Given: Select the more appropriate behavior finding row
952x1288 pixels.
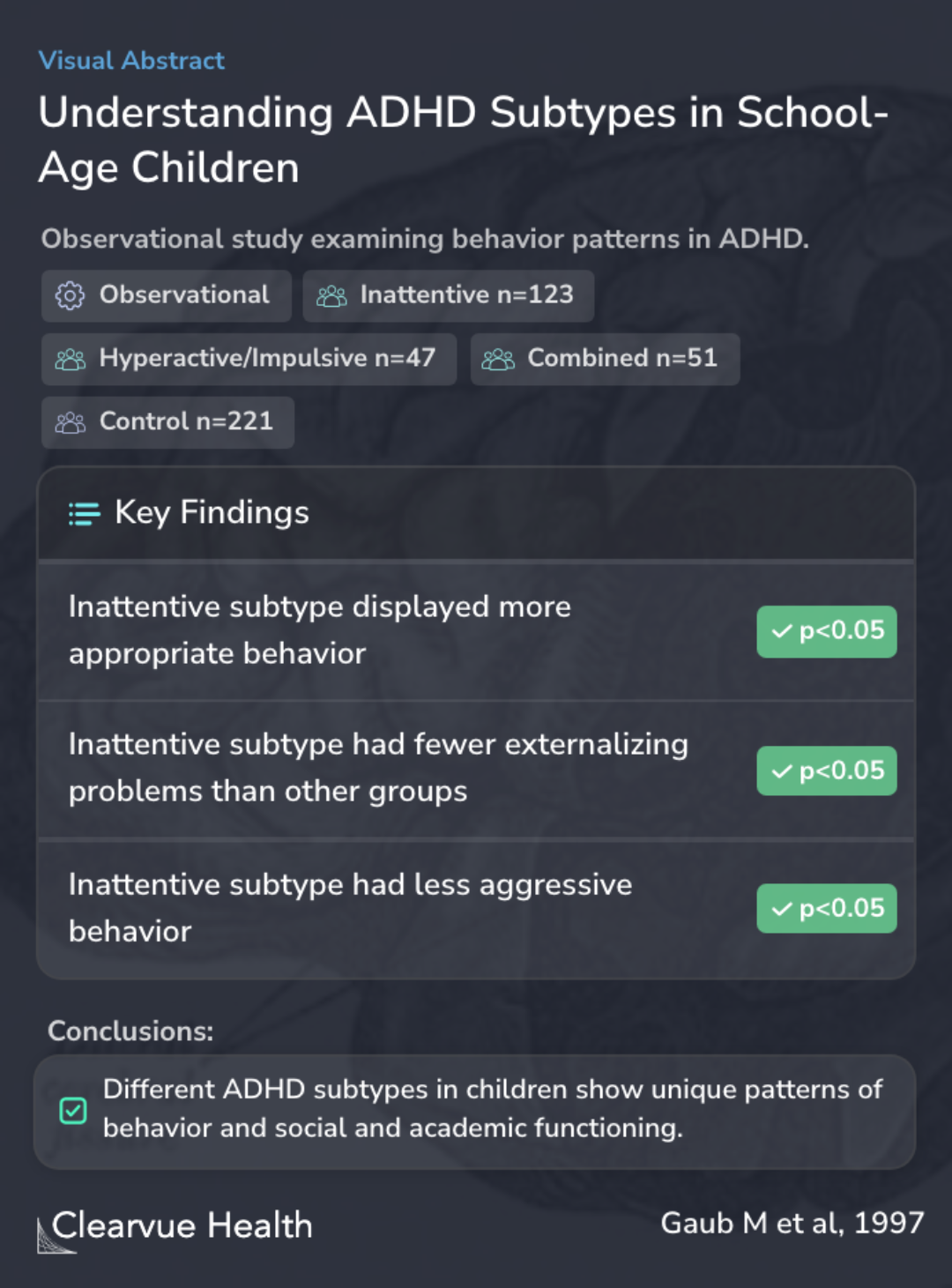Looking at the screenshot, I should pyautogui.click(x=476, y=630).
